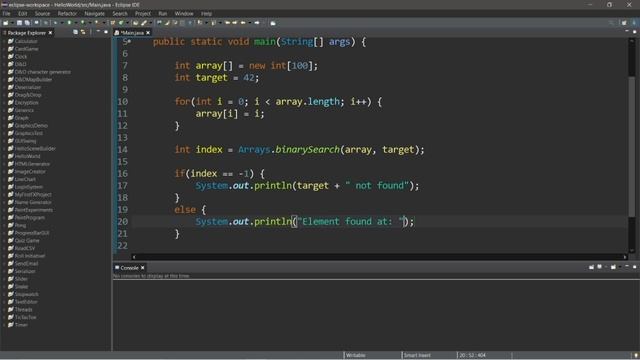Viewport: 640px width, 360px height.
Task: Click the Open Type toolbar icon
Action: point(135,23)
